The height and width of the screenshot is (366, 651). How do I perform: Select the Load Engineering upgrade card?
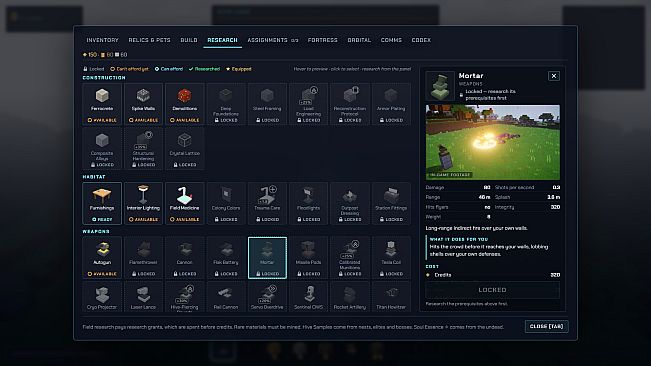point(308,104)
